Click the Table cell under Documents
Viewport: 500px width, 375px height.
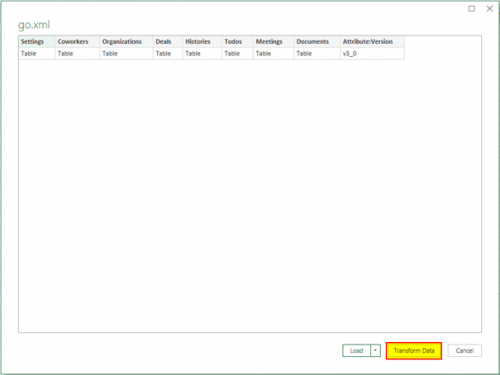(317, 54)
